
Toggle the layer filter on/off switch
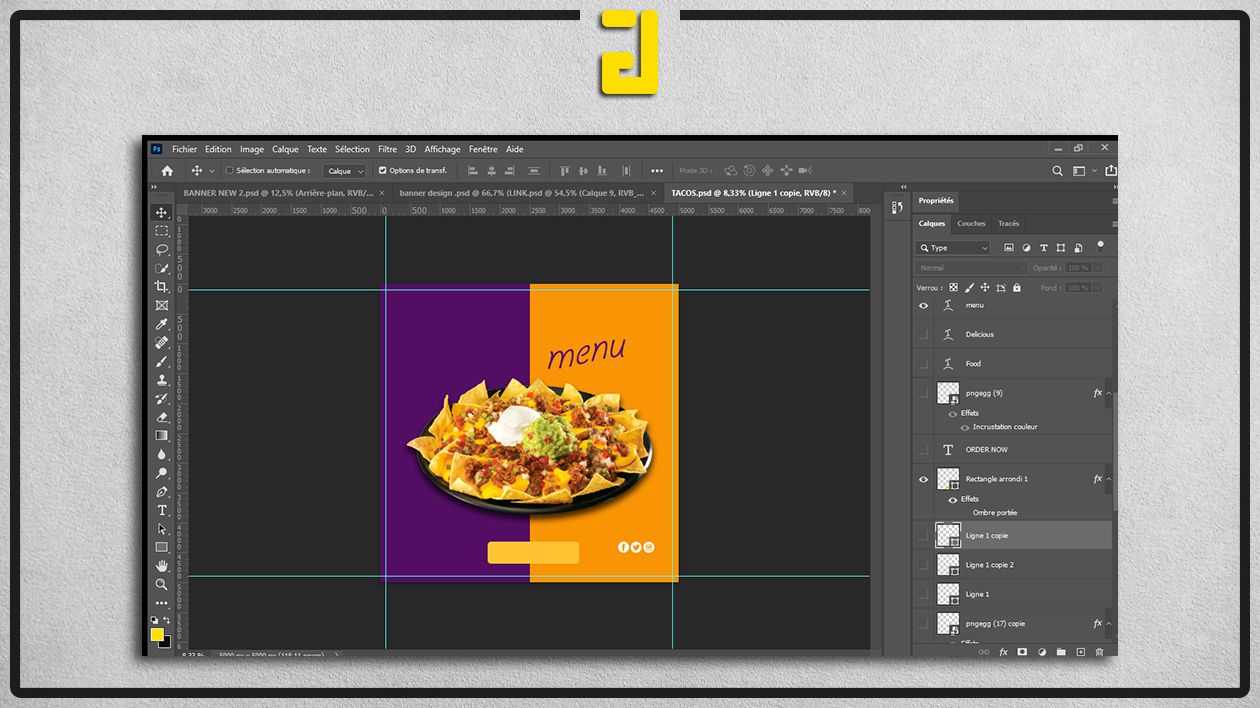pyautogui.click(x=1100, y=245)
